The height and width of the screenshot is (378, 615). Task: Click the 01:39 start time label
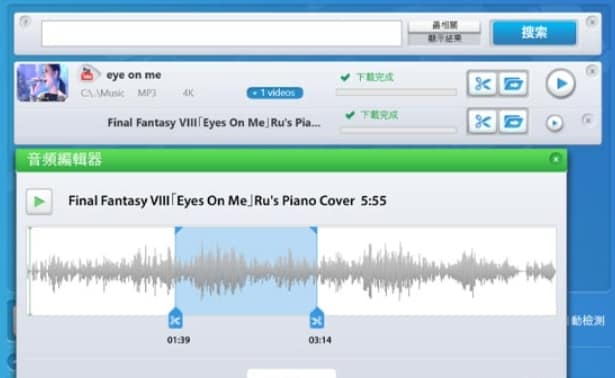coord(178,340)
